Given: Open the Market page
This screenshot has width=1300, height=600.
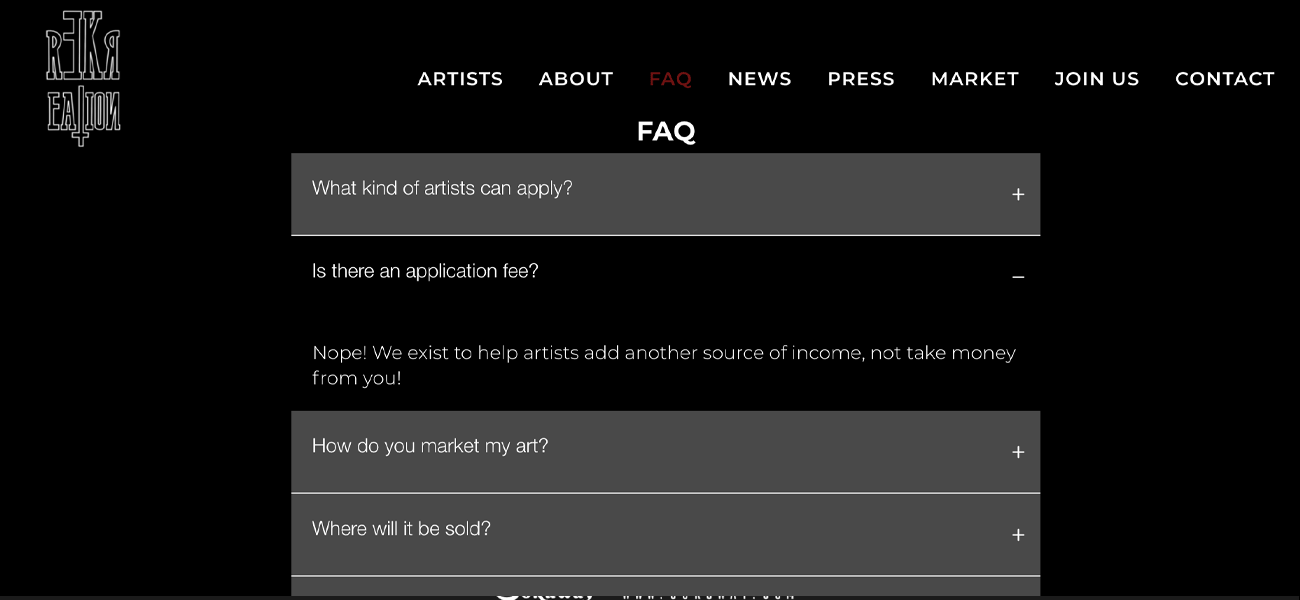Looking at the screenshot, I should click(975, 79).
